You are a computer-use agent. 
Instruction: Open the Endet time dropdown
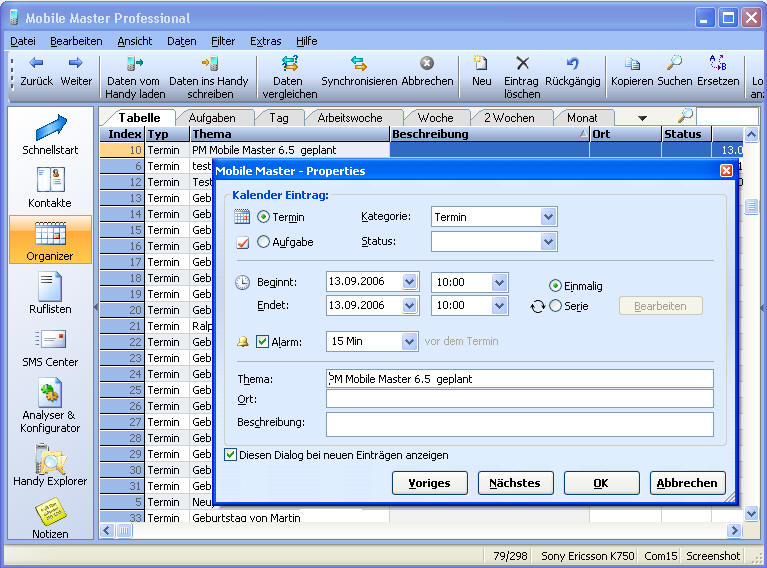(x=499, y=305)
